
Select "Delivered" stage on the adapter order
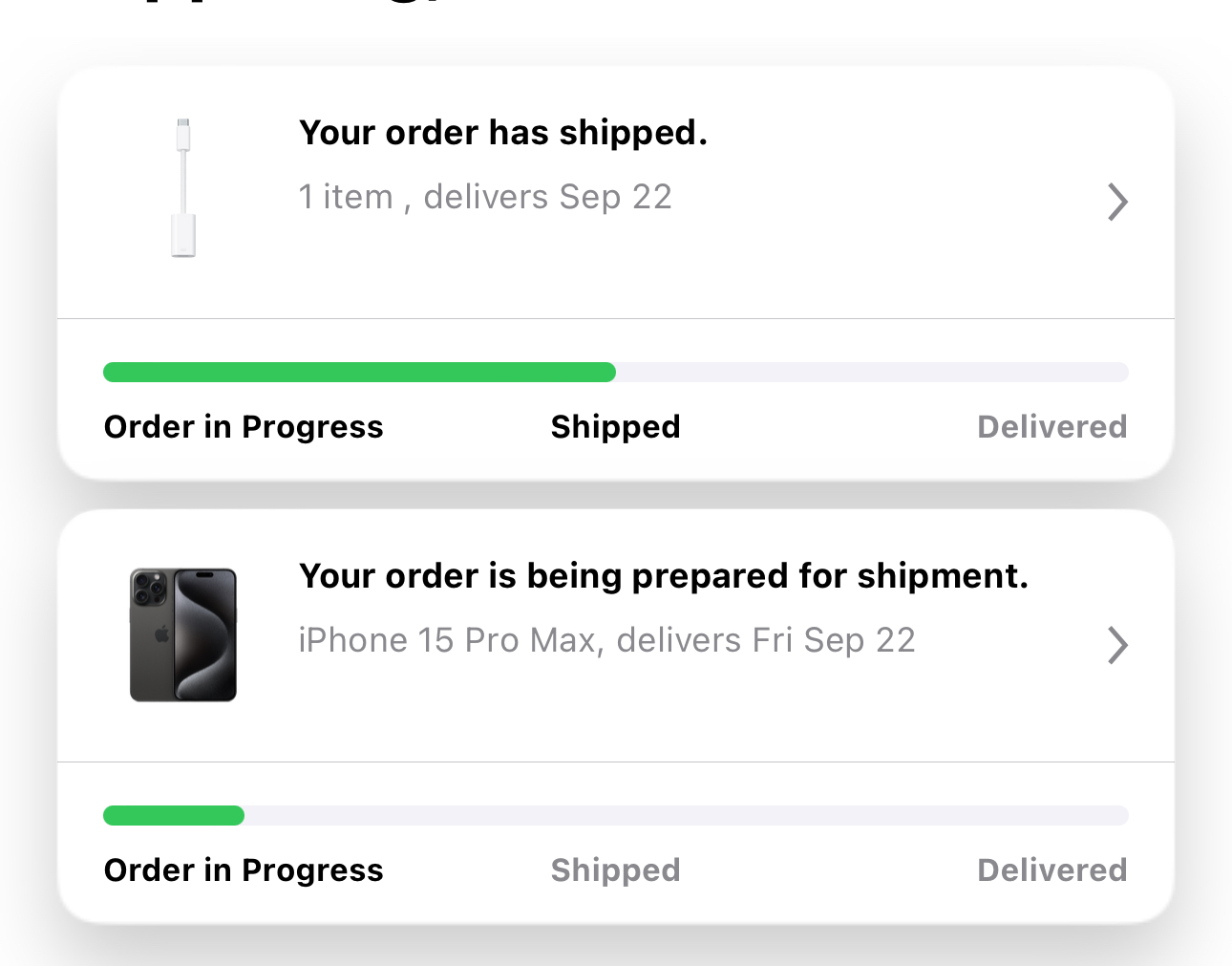(1051, 427)
